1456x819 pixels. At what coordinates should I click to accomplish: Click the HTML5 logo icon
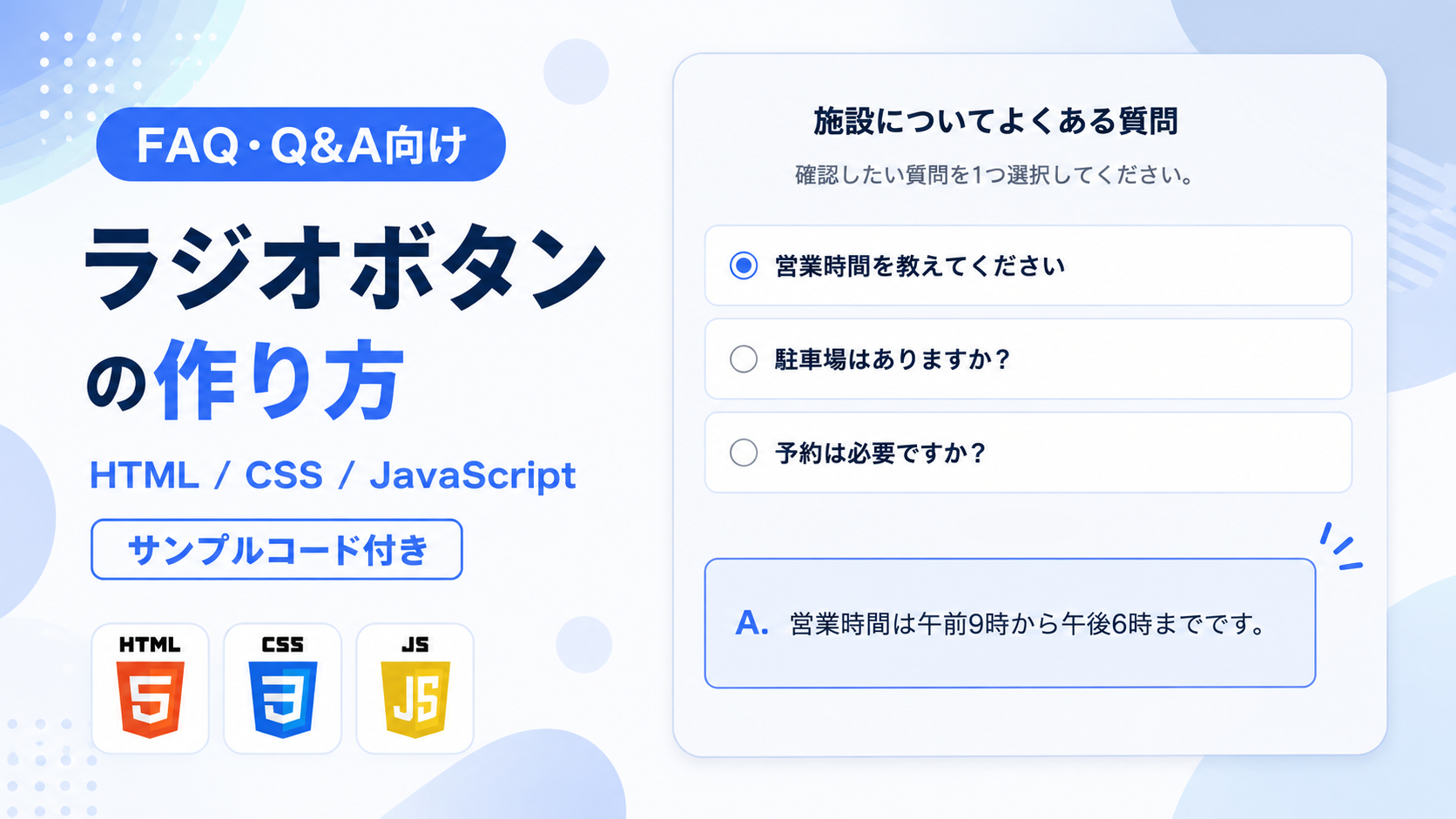(x=150, y=688)
